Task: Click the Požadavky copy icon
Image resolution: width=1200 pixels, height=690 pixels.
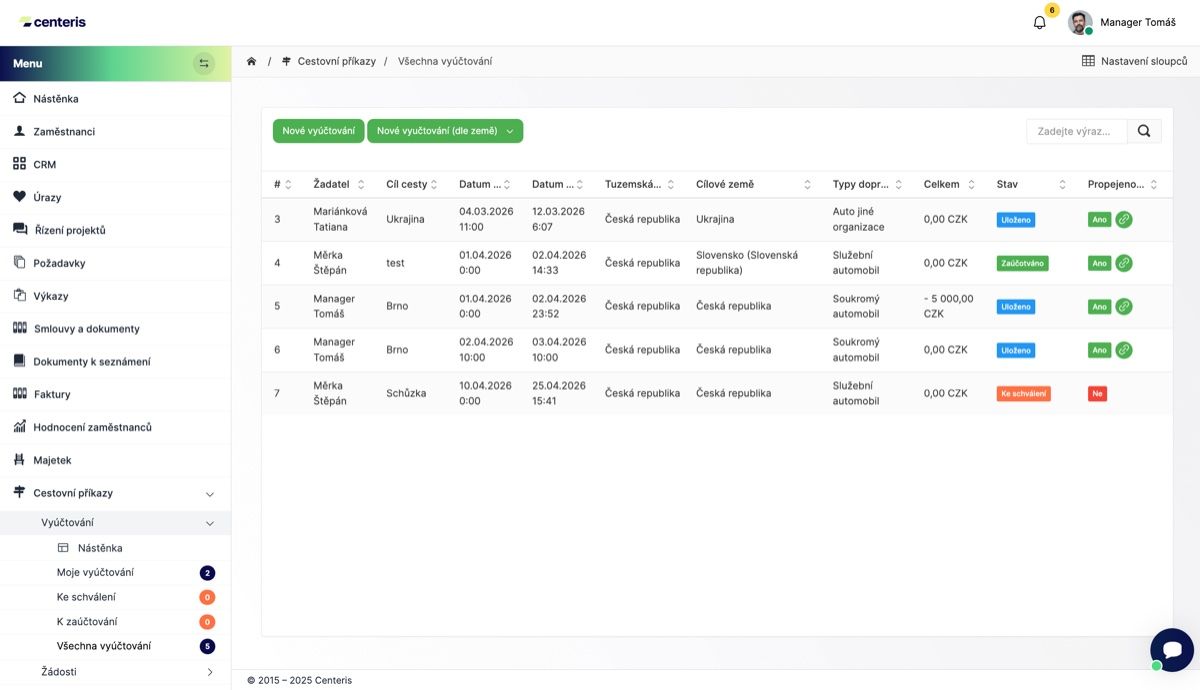Action: pyautogui.click(x=19, y=262)
